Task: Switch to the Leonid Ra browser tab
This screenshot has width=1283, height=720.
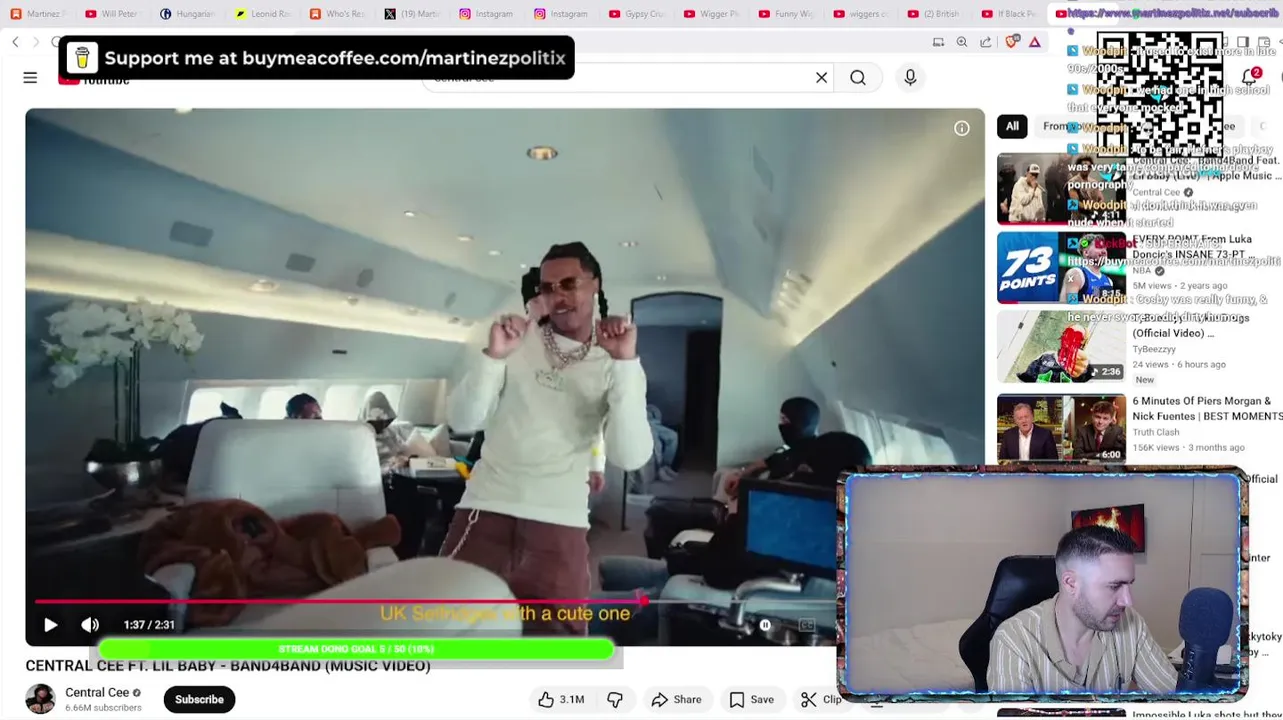Action: pos(263,14)
